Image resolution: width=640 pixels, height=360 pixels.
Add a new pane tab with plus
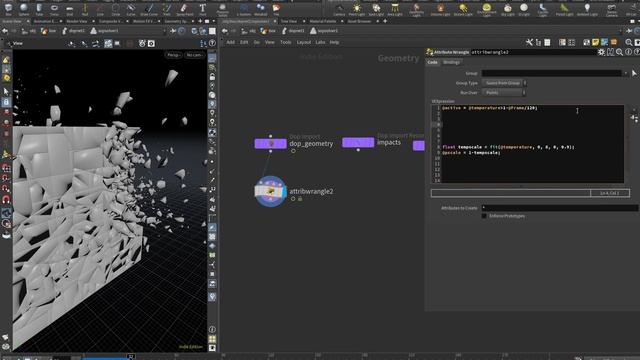click(x=384, y=21)
